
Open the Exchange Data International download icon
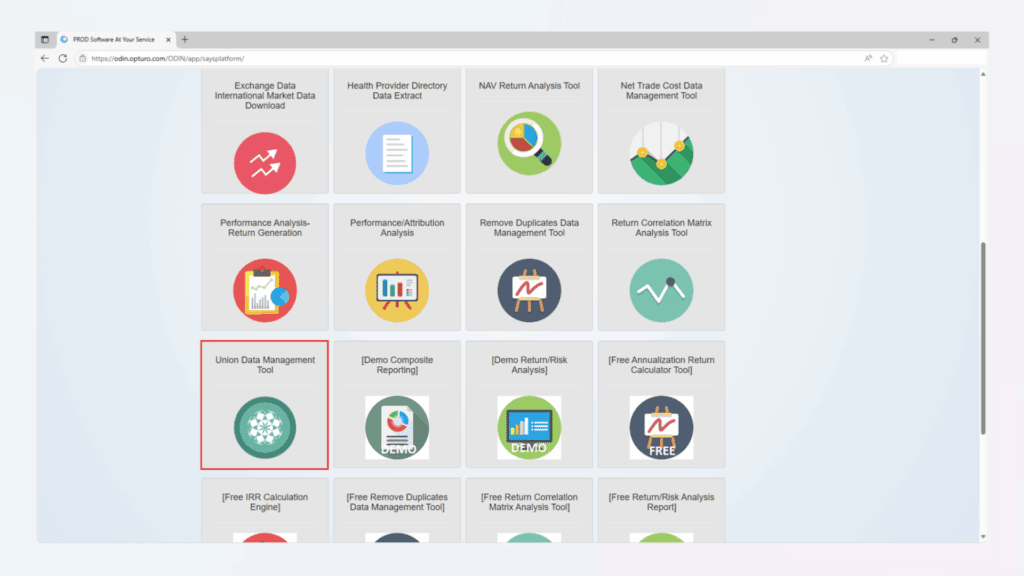tap(265, 163)
